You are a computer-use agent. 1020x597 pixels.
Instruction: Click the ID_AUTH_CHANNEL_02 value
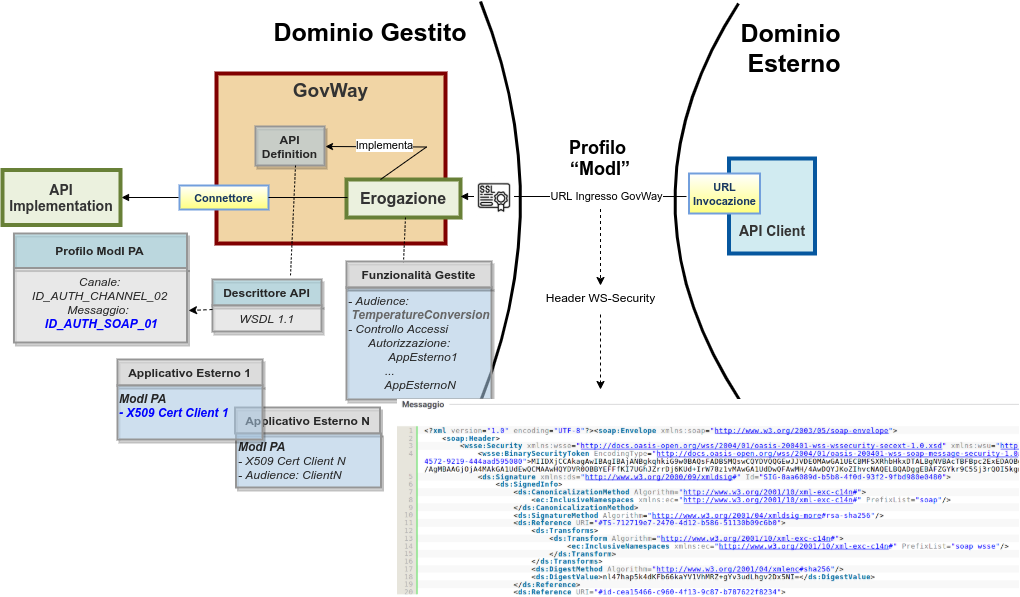point(100,296)
